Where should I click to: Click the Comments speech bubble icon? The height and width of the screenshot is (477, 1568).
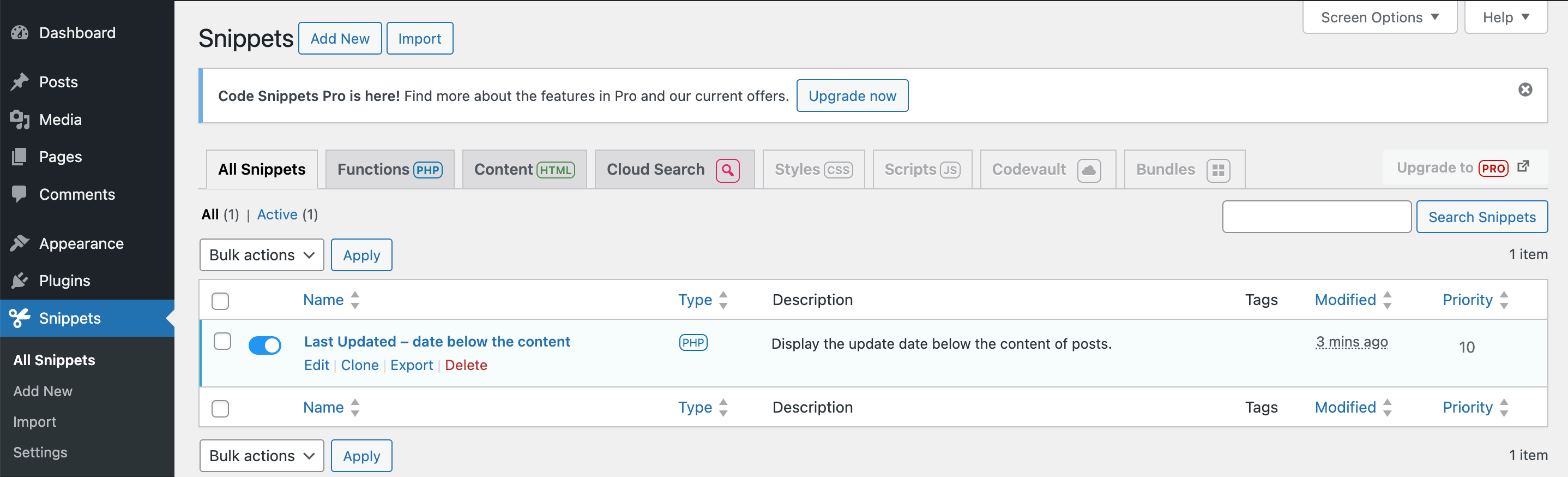coord(20,194)
